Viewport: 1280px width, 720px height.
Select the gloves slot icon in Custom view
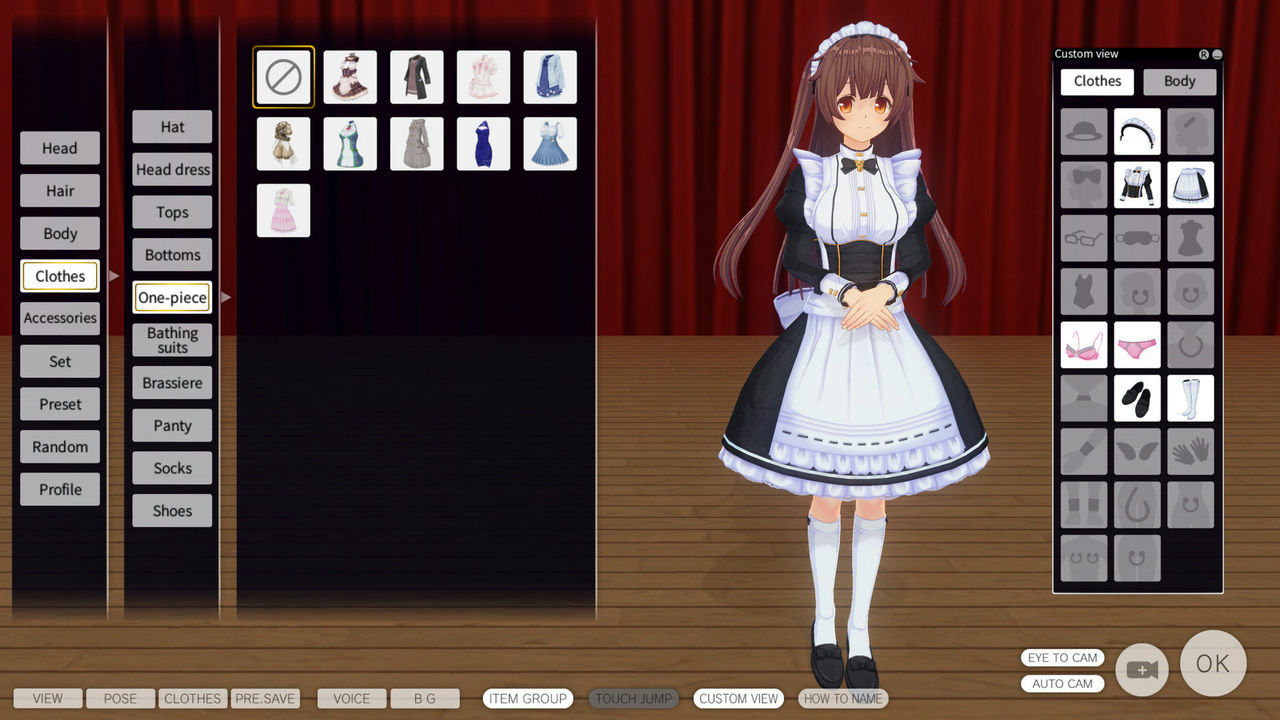[1190, 450]
